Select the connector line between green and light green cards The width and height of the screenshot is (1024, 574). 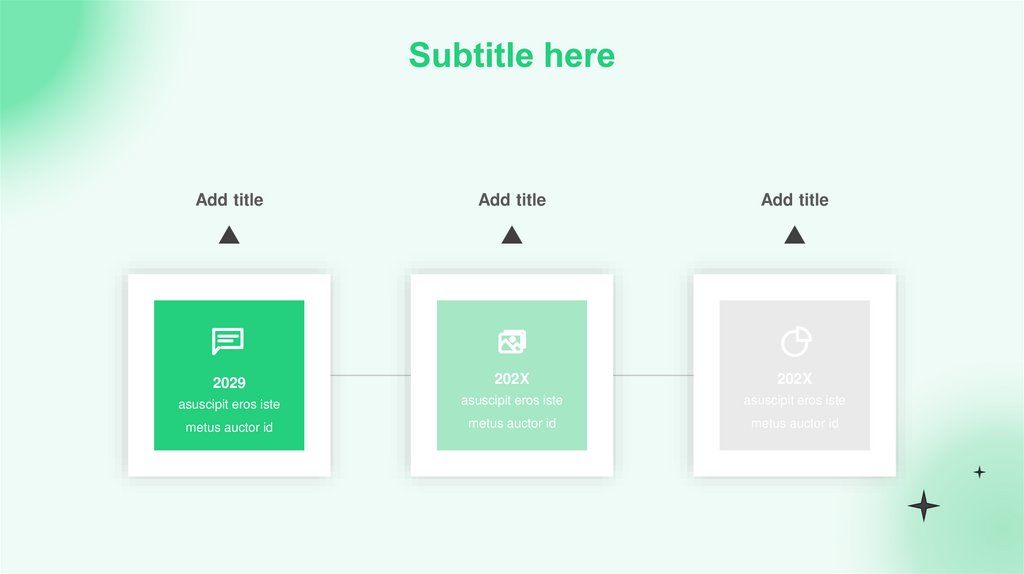tap(370, 375)
